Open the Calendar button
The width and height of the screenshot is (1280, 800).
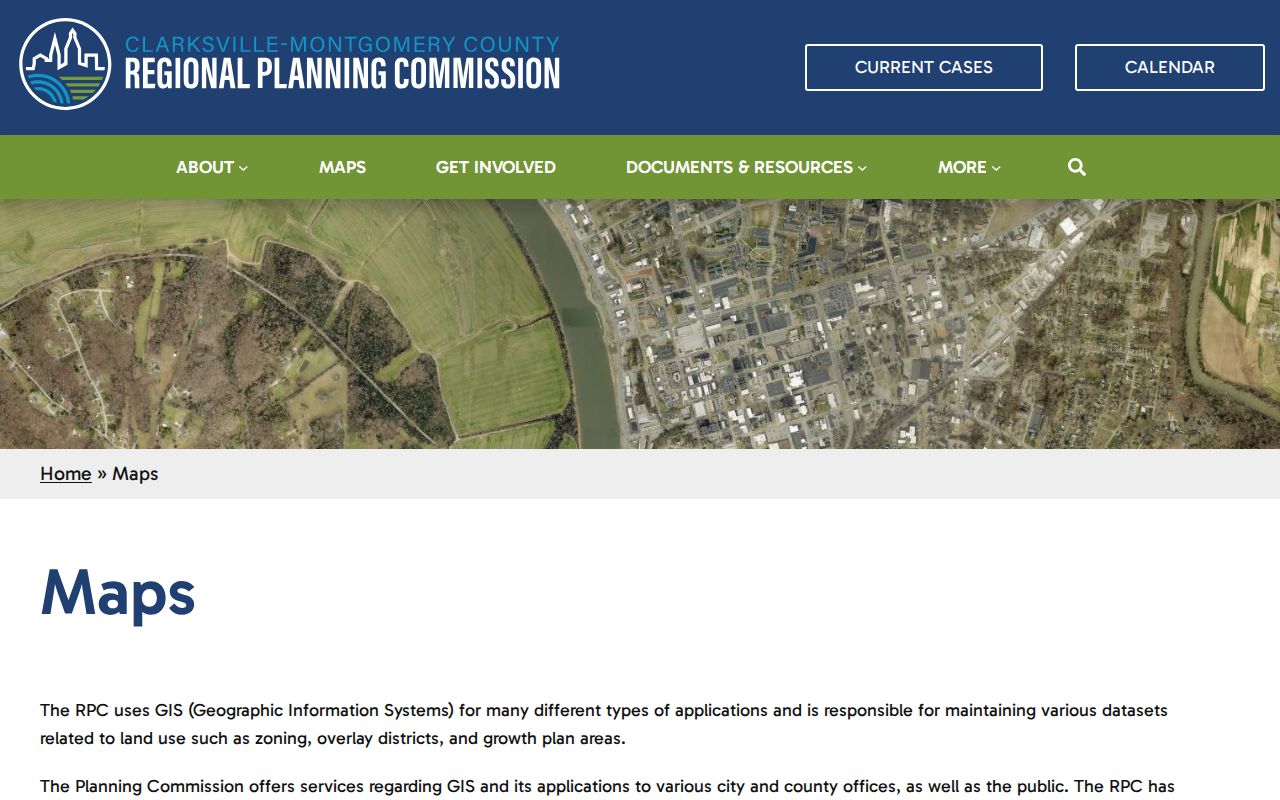(1169, 67)
